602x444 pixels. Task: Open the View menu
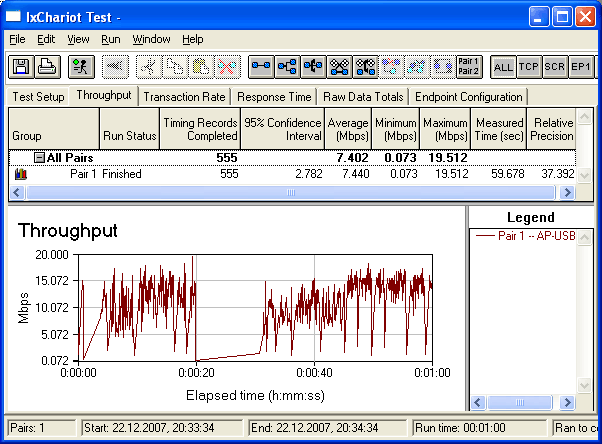(x=78, y=39)
